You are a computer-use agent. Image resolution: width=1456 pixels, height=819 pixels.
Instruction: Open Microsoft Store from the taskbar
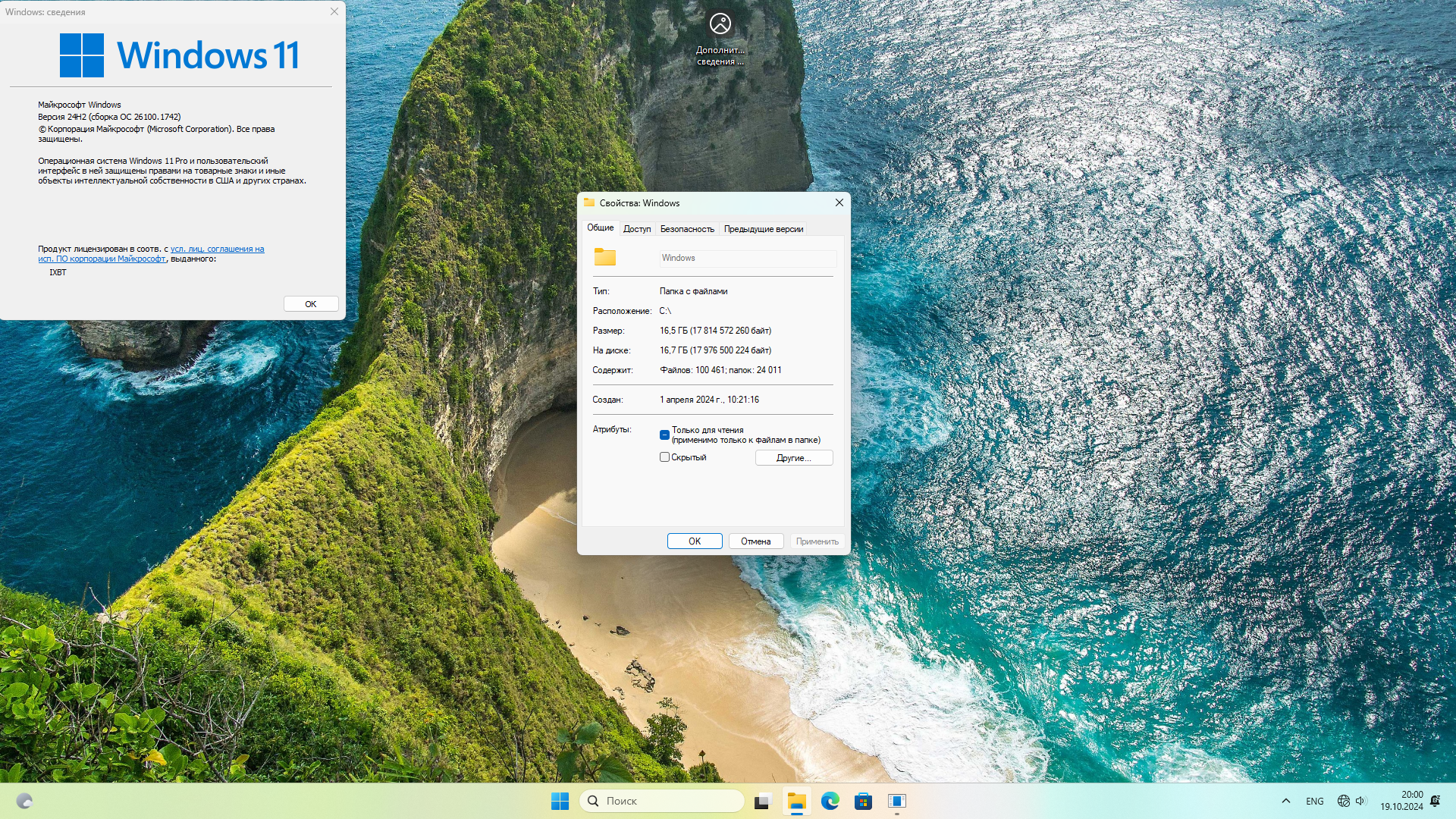(x=863, y=801)
